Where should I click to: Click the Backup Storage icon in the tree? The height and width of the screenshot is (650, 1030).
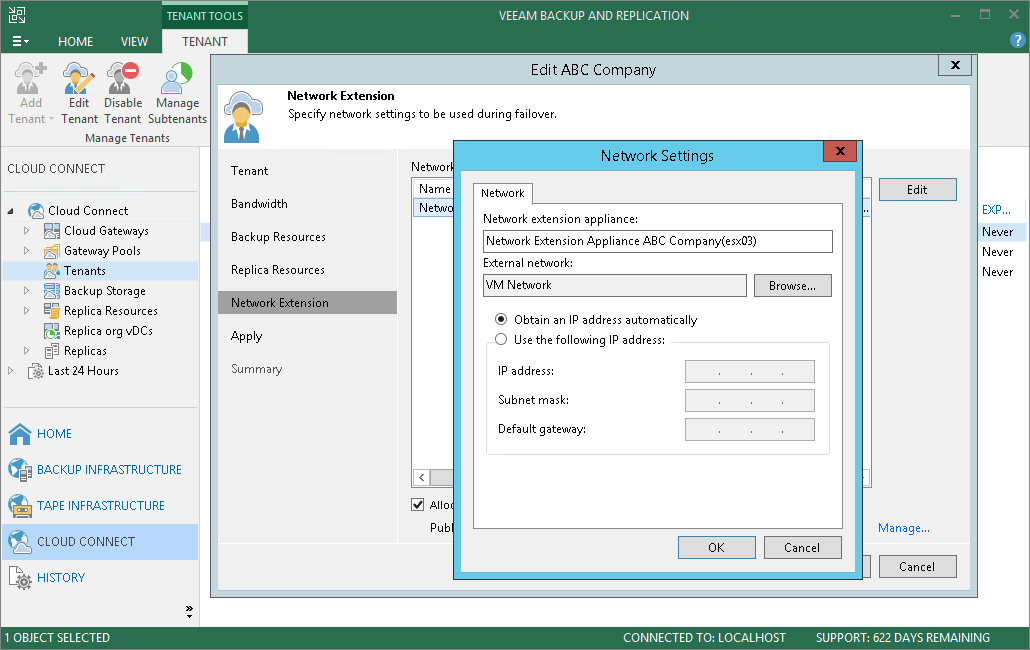52,291
